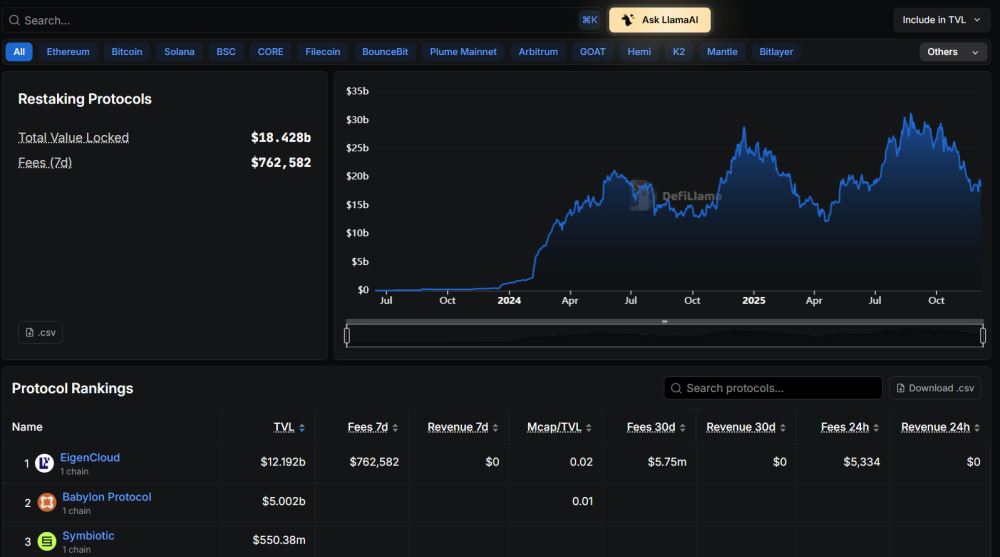Click the Fees 30d column header sorter
The image size is (1000, 557).
coord(656,427)
